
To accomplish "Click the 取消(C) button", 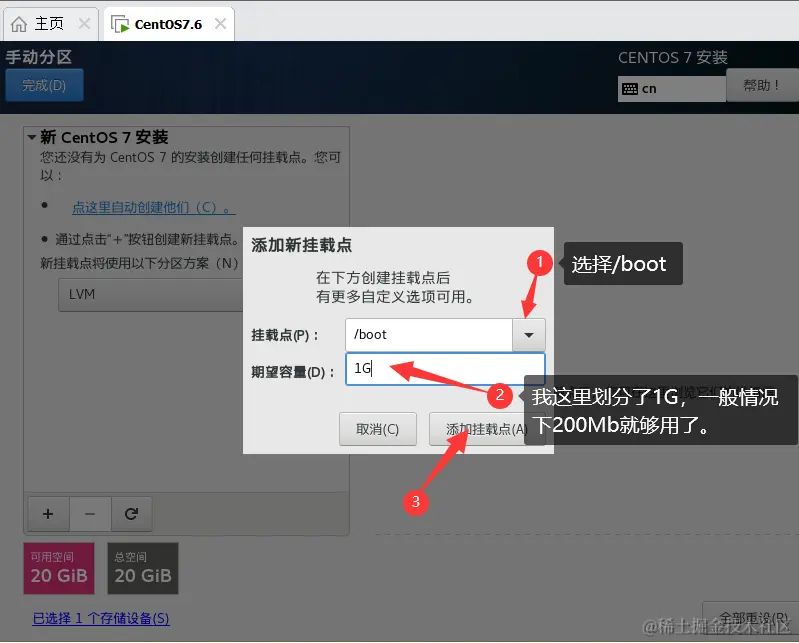I will 378,429.
